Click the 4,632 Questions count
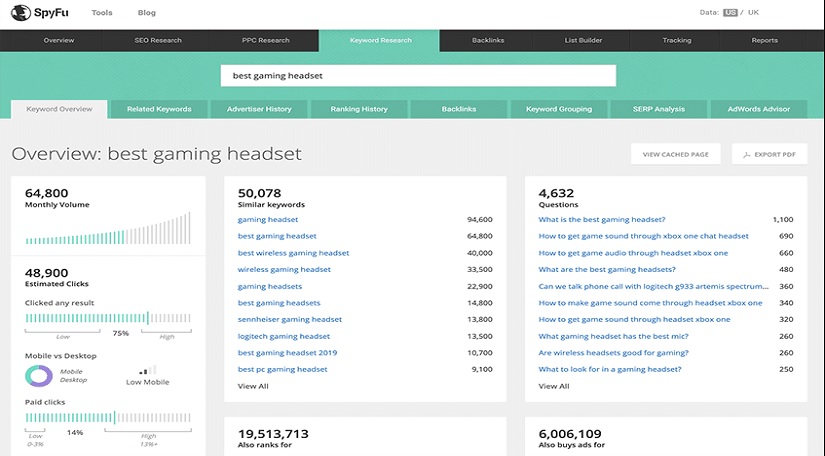The height and width of the screenshot is (456, 825). [556, 193]
